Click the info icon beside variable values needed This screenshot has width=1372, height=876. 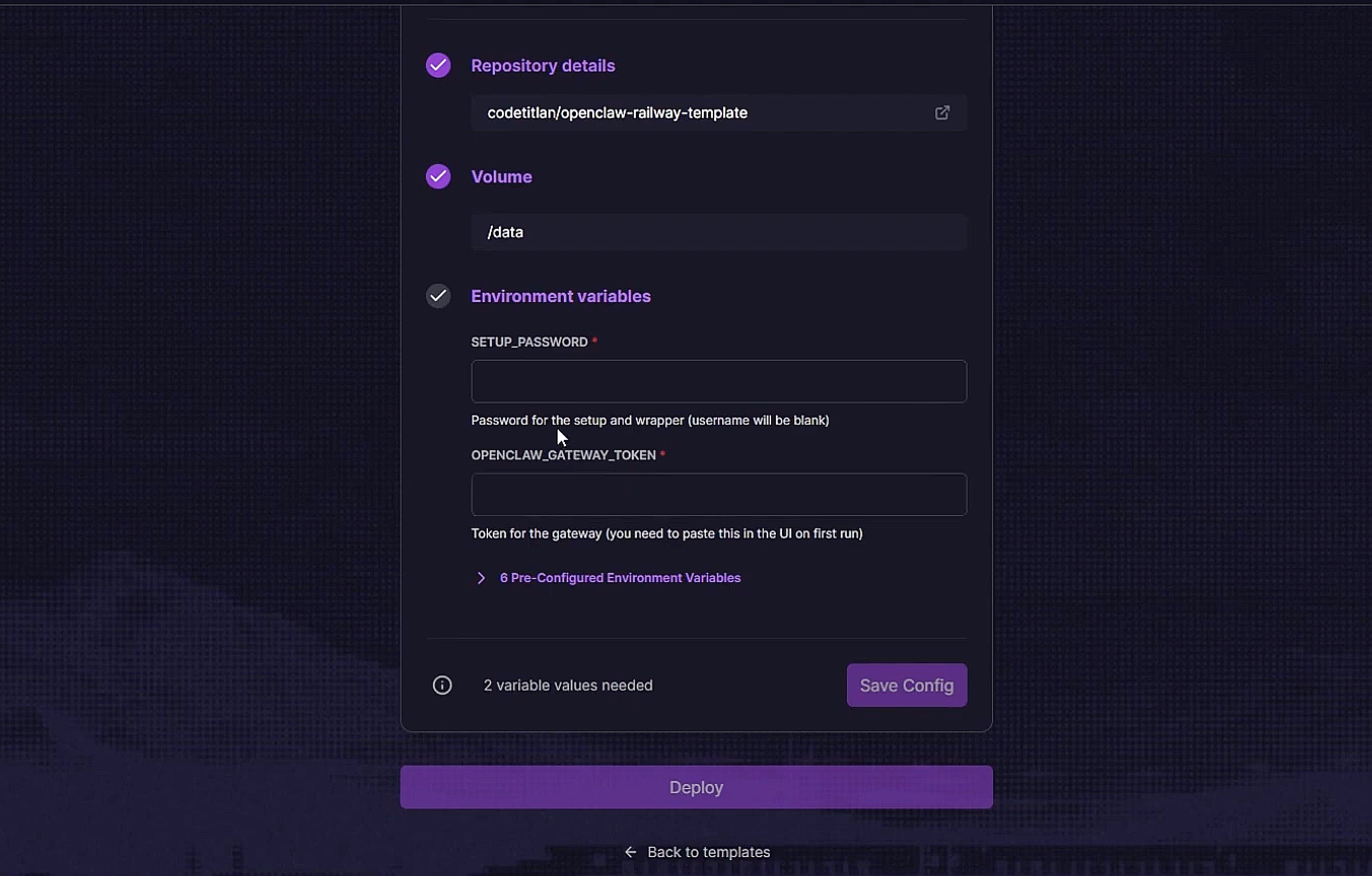(442, 685)
